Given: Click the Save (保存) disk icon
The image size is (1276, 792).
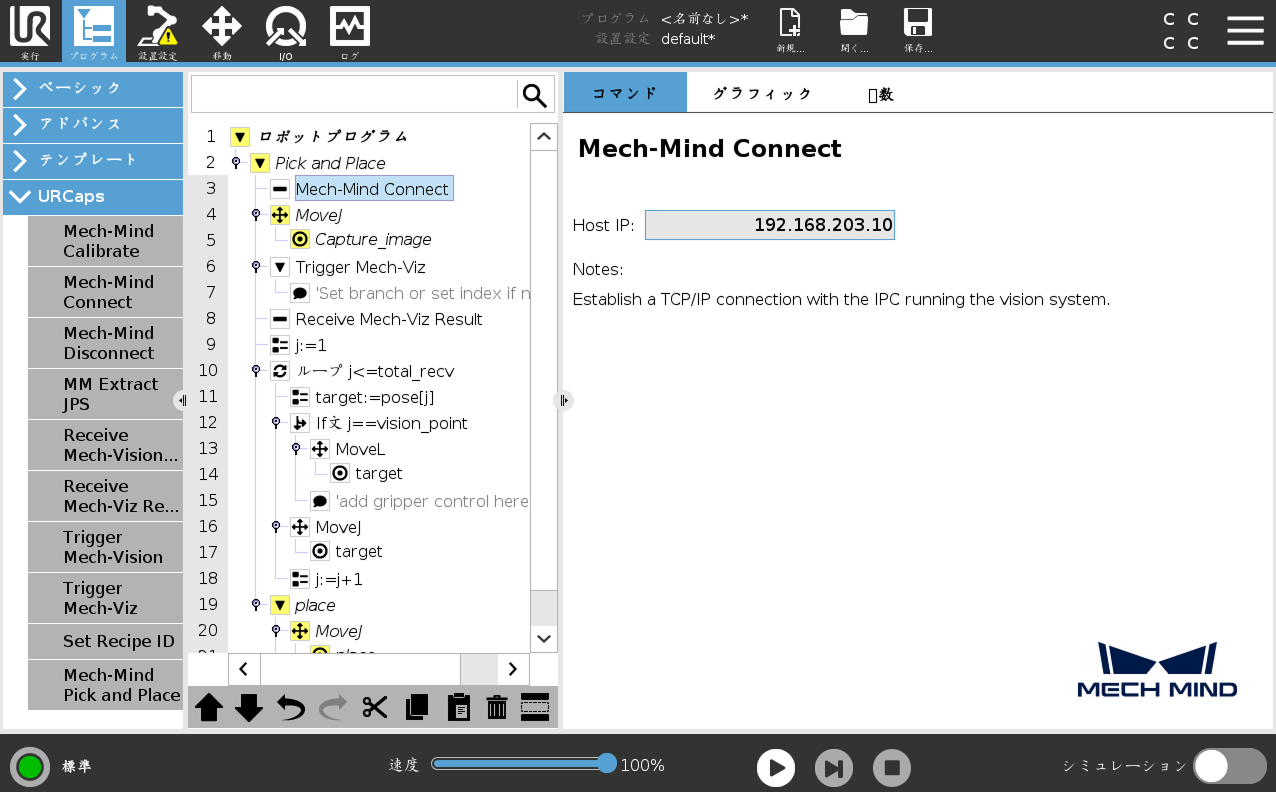Looking at the screenshot, I should [x=918, y=30].
